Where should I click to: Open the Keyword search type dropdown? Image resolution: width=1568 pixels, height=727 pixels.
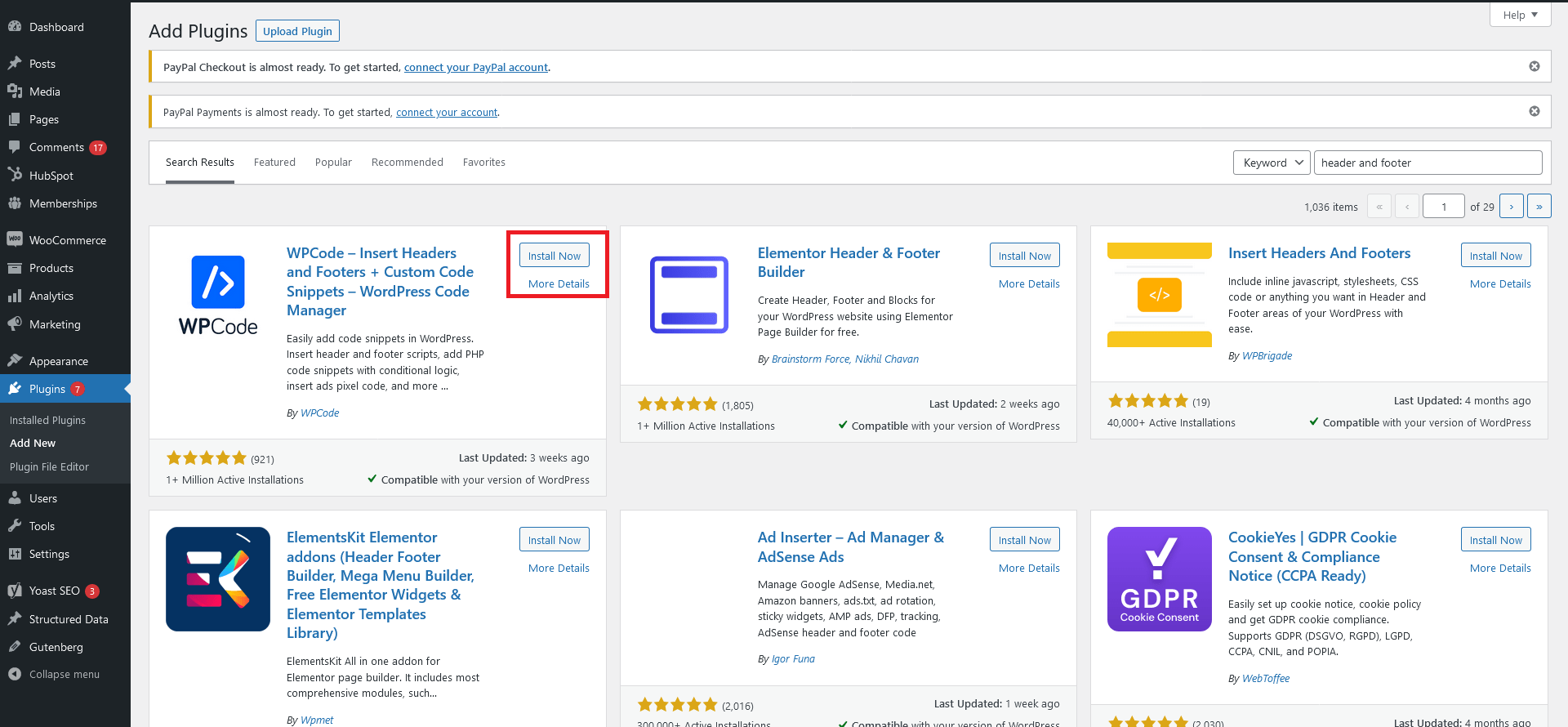[x=1271, y=163]
